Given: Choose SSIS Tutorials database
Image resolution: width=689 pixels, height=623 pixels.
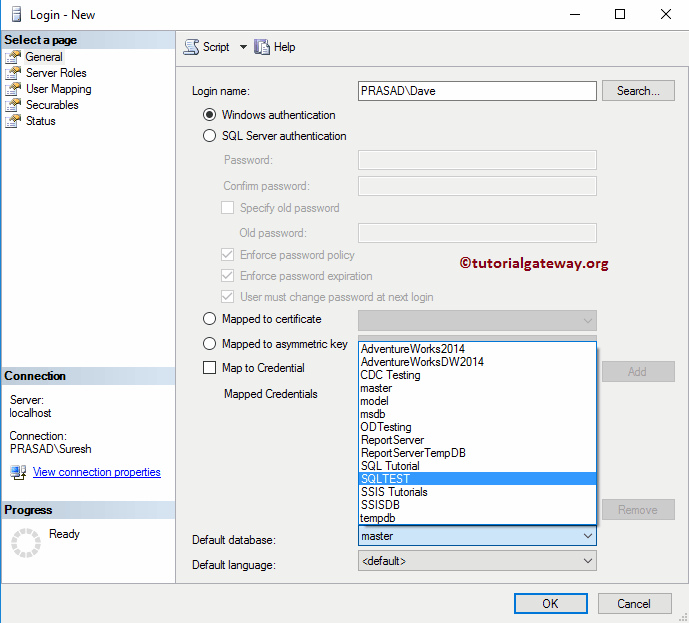Looking at the screenshot, I should [477, 492].
